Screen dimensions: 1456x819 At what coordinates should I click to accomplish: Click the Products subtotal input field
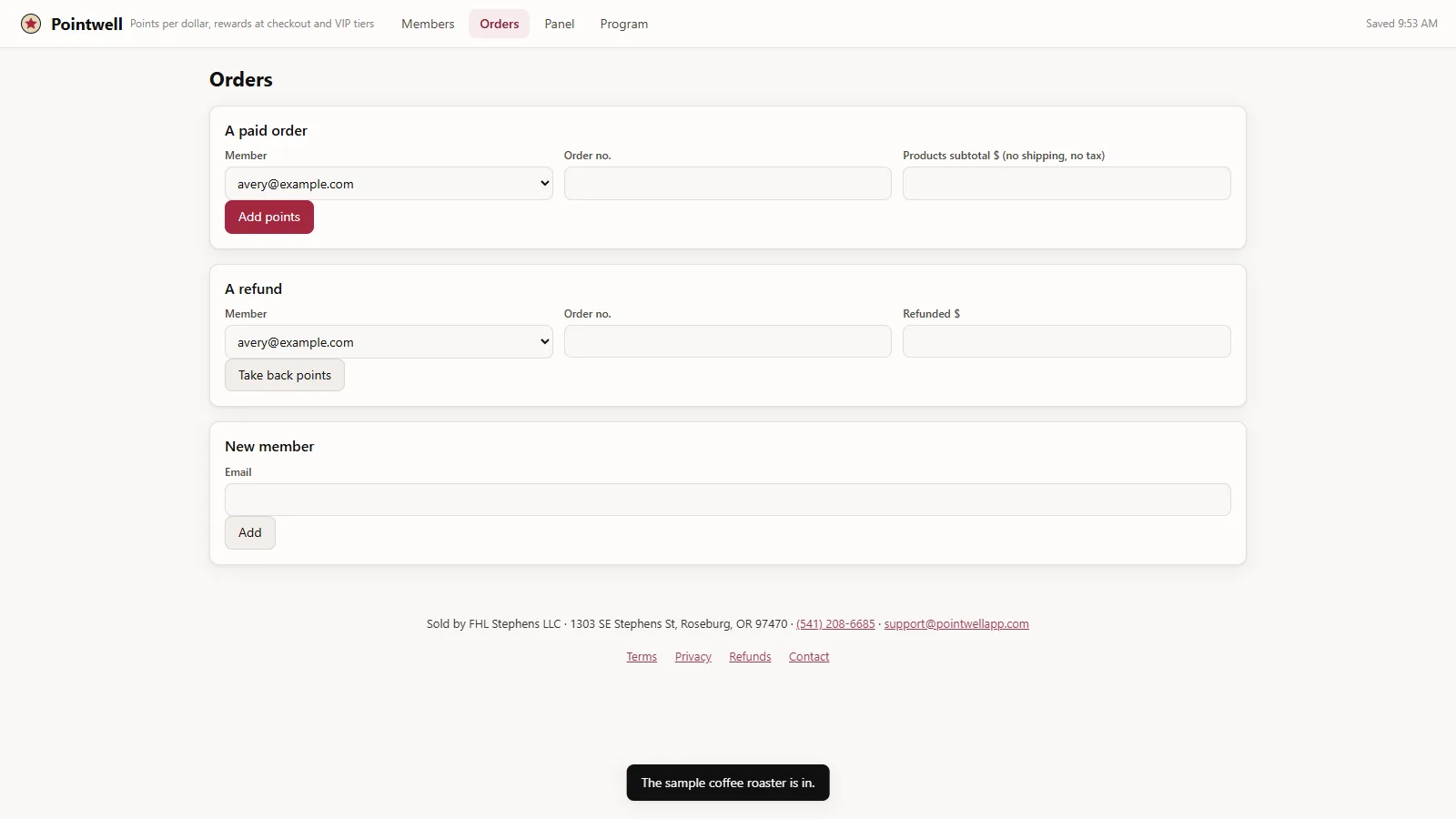click(x=1067, y=183)
